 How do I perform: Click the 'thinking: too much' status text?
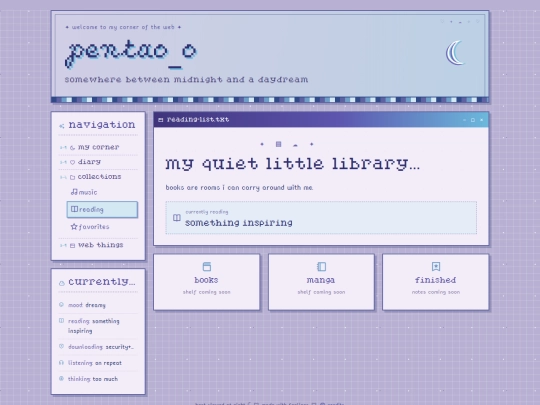click(93, 379)
